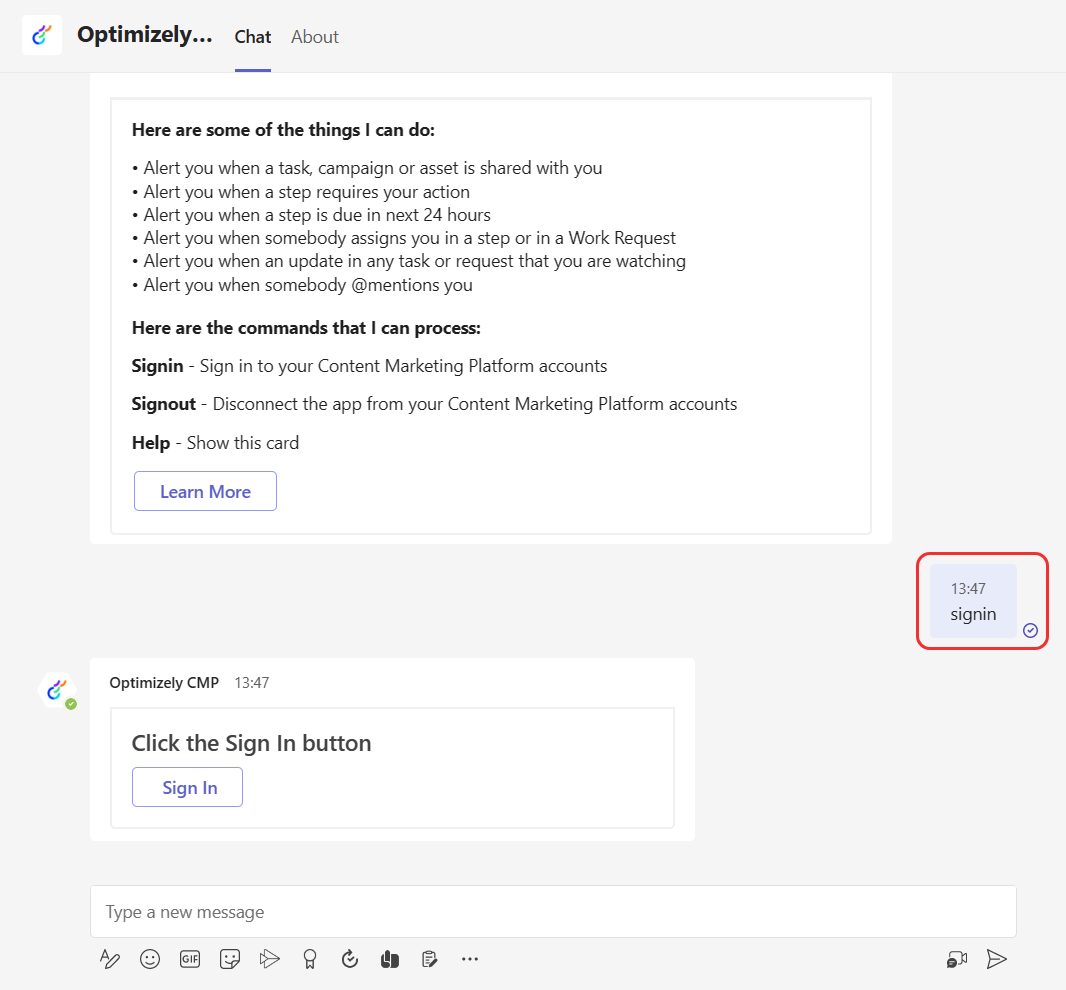Send the message with arrow icon
The width and height of the screenshot is (1066, 990).
tap(997, 959)
